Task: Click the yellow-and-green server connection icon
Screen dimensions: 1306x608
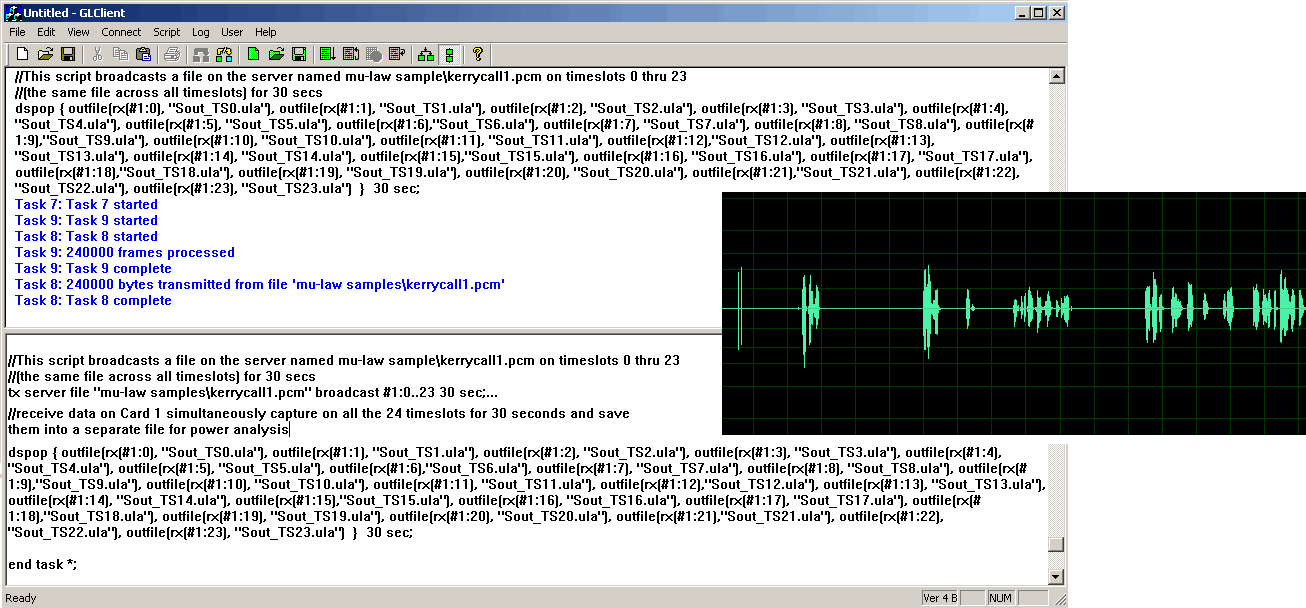Action: [x=224, y=53]
